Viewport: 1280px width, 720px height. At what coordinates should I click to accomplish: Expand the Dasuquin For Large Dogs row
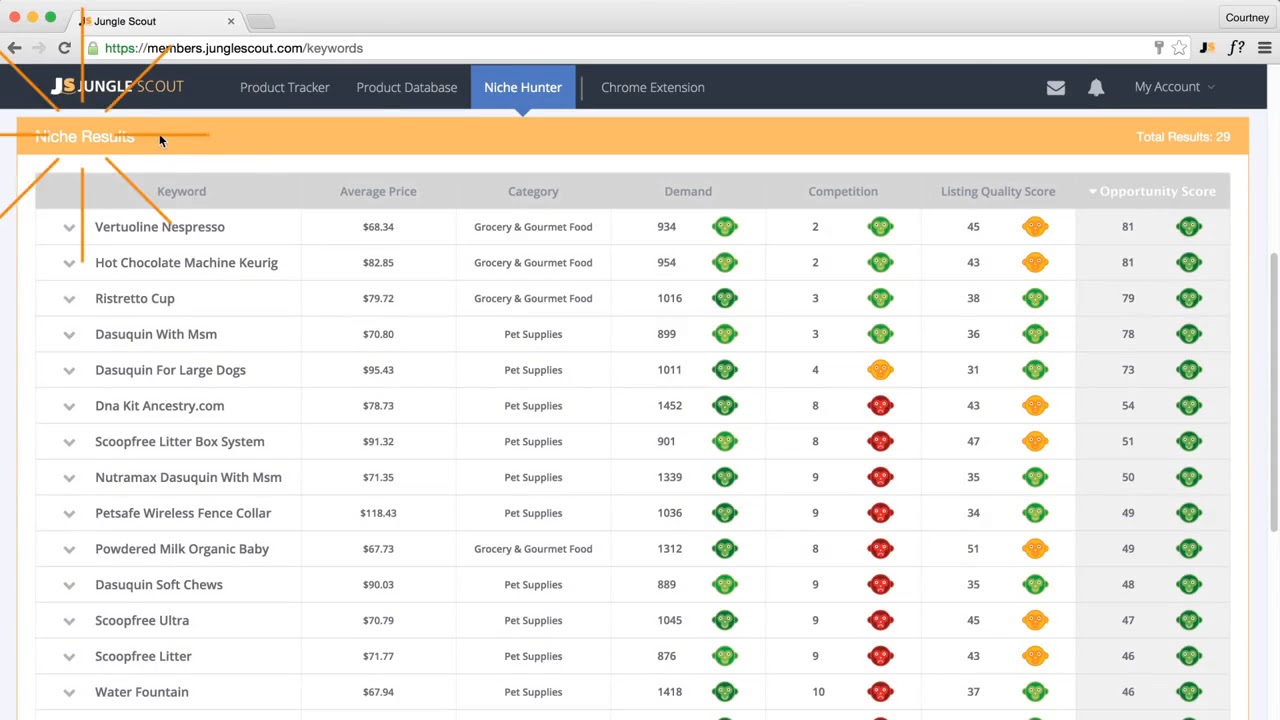pyautogui.click(x=69, y=371)
